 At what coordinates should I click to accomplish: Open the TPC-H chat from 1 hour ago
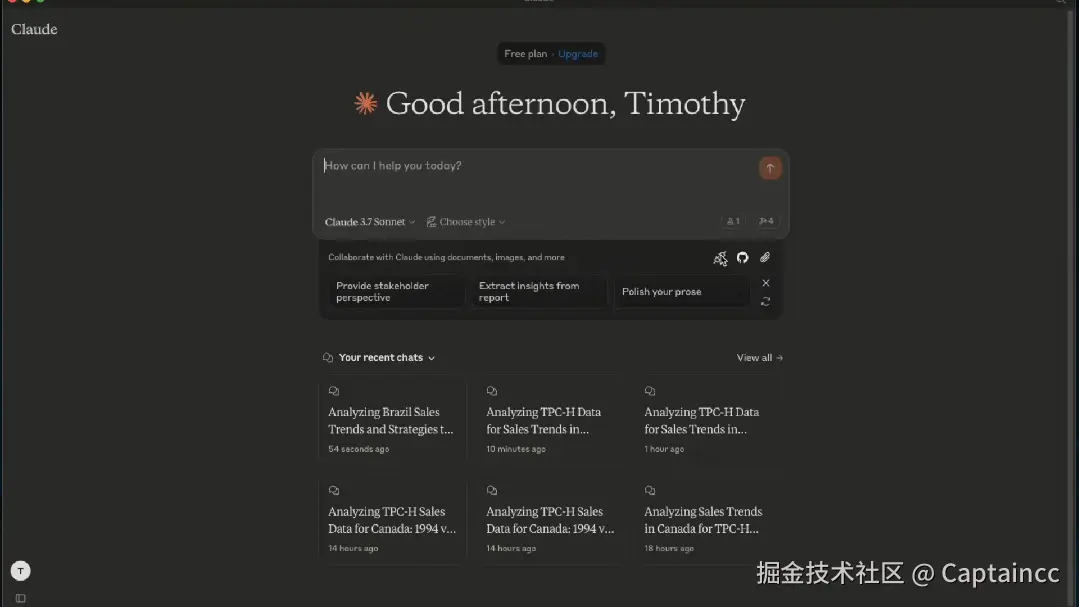point(709,420)
